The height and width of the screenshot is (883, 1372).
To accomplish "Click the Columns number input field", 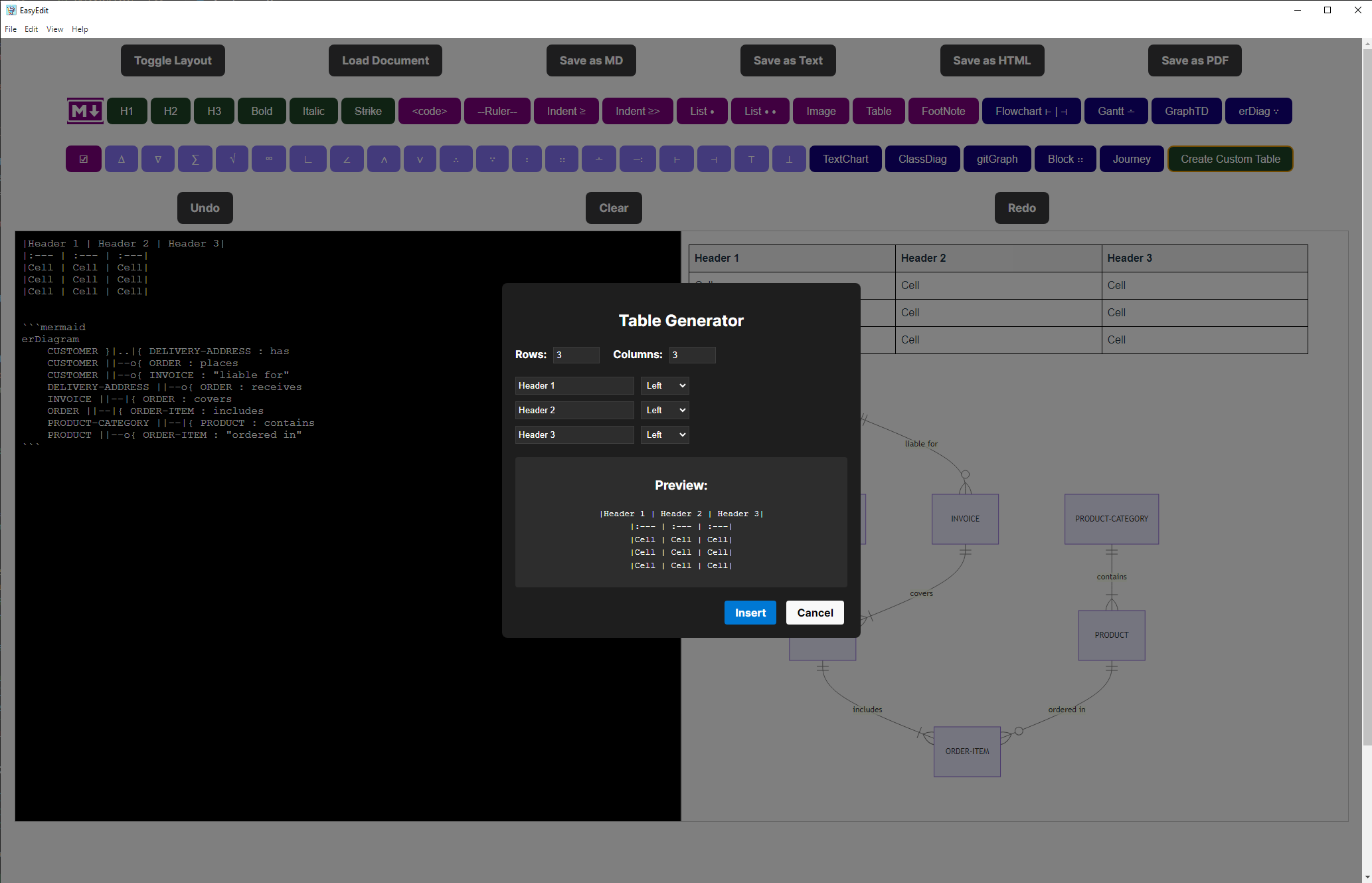I will (x=692, y=355).
